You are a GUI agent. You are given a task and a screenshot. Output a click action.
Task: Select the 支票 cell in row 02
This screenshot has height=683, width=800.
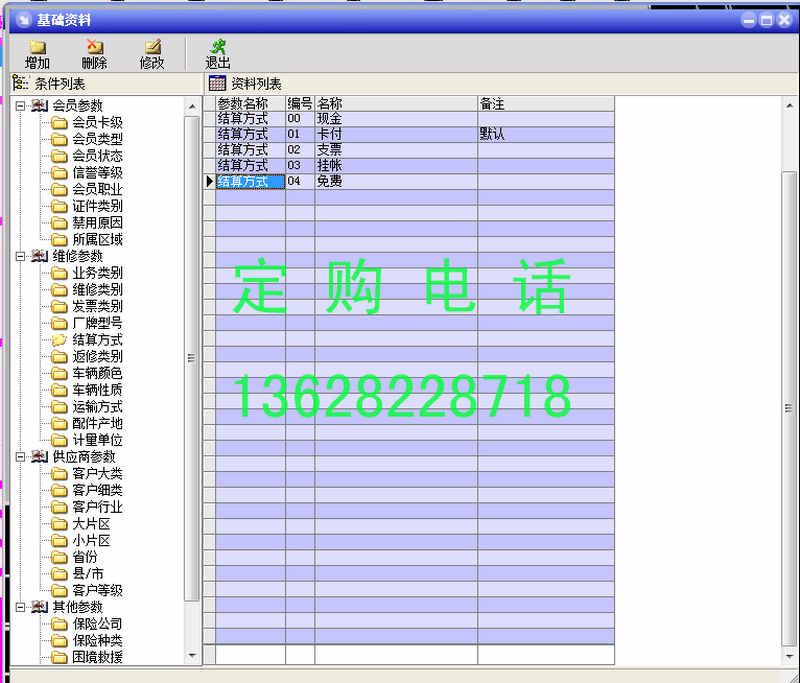click(396, 150)
